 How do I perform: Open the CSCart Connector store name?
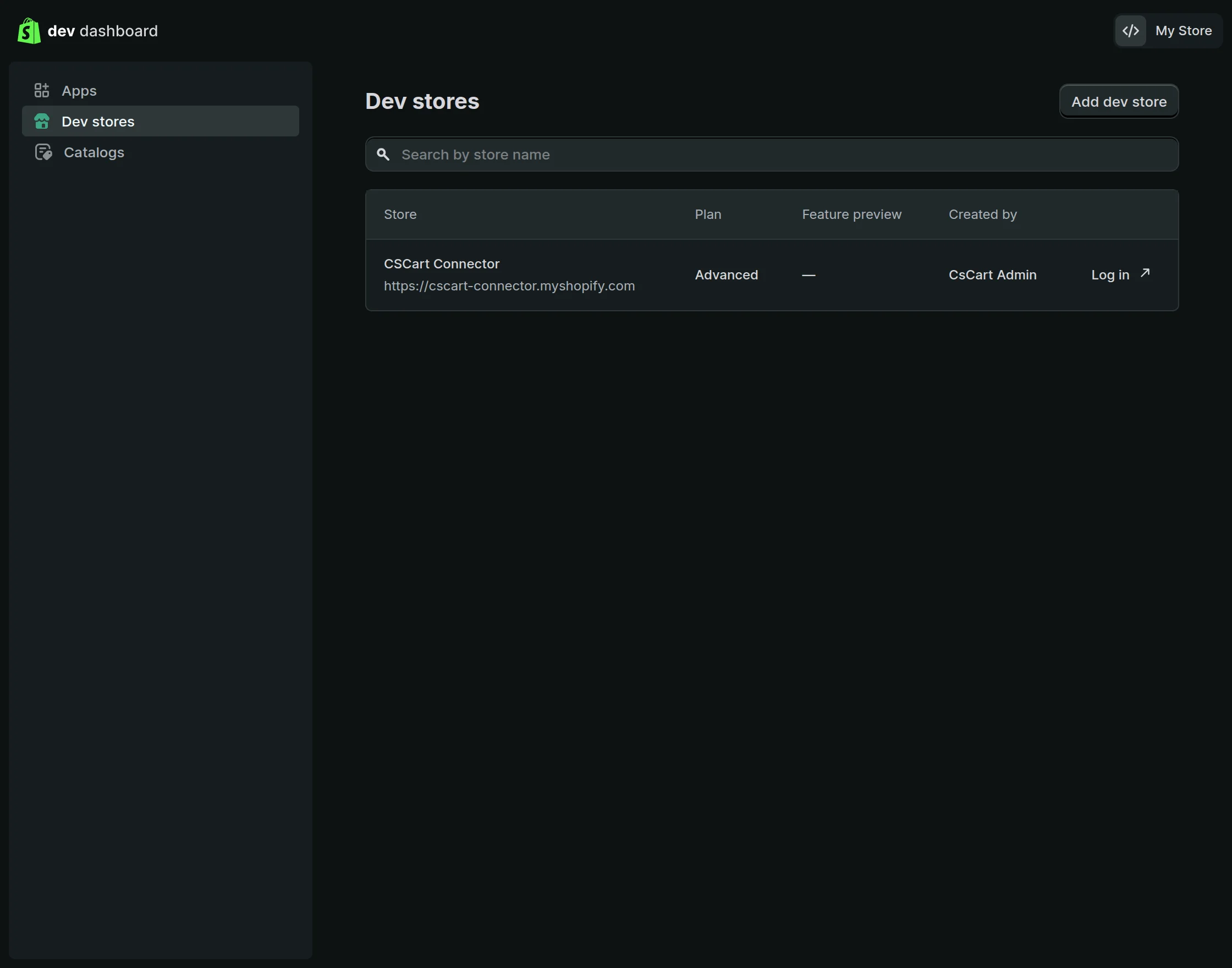coord(442,264)
